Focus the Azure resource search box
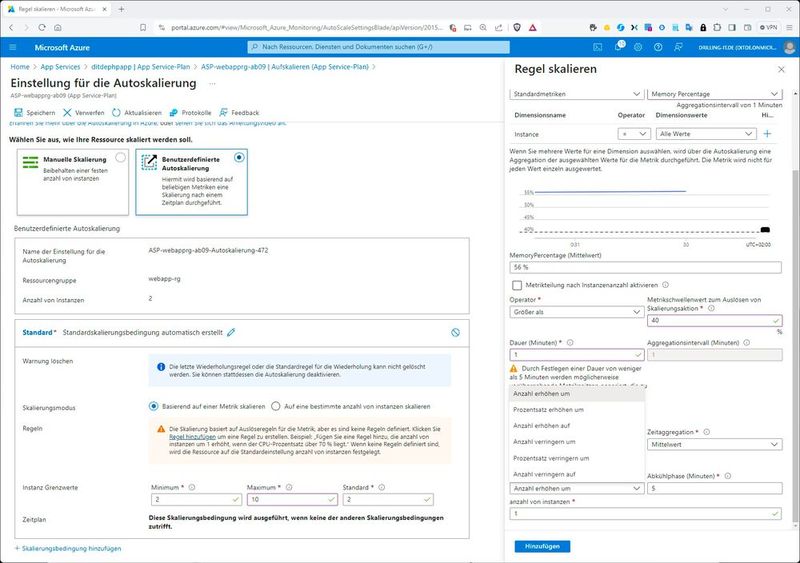Image resolution: width=800 pixels, height=563 pixels. [379, 47]
